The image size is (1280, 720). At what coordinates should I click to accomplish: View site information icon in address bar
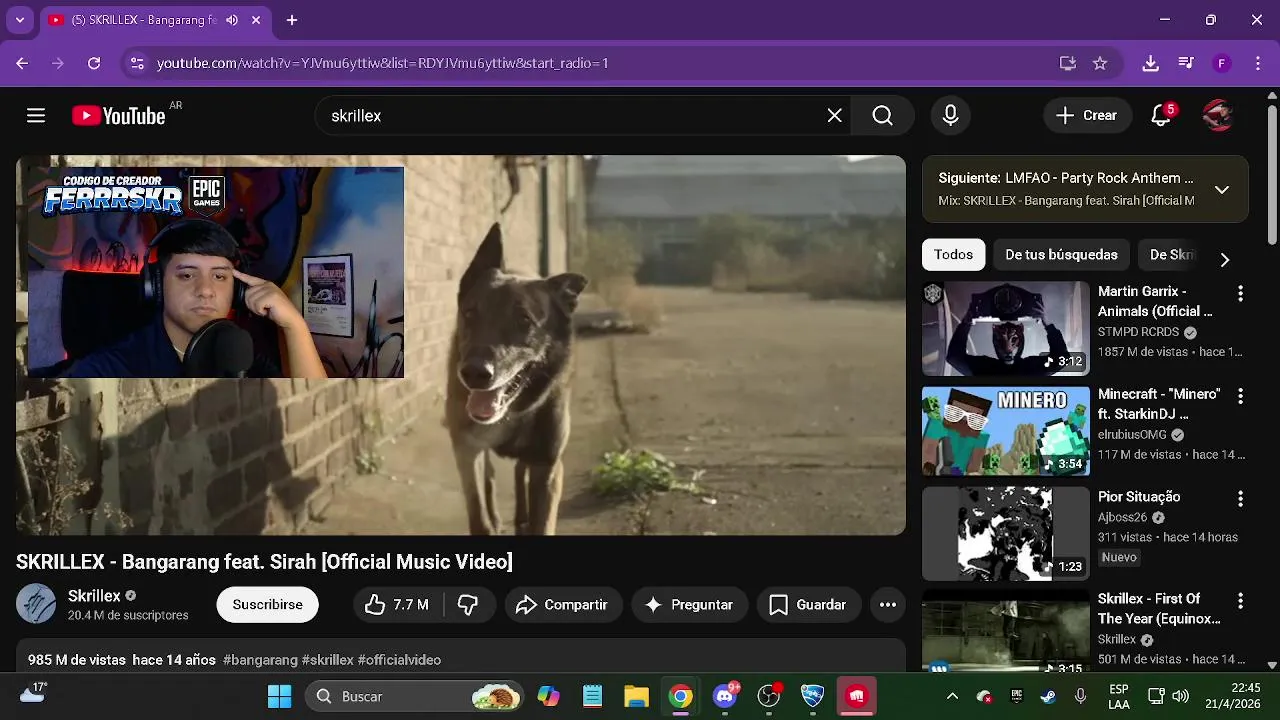click(x=137, y=63)
